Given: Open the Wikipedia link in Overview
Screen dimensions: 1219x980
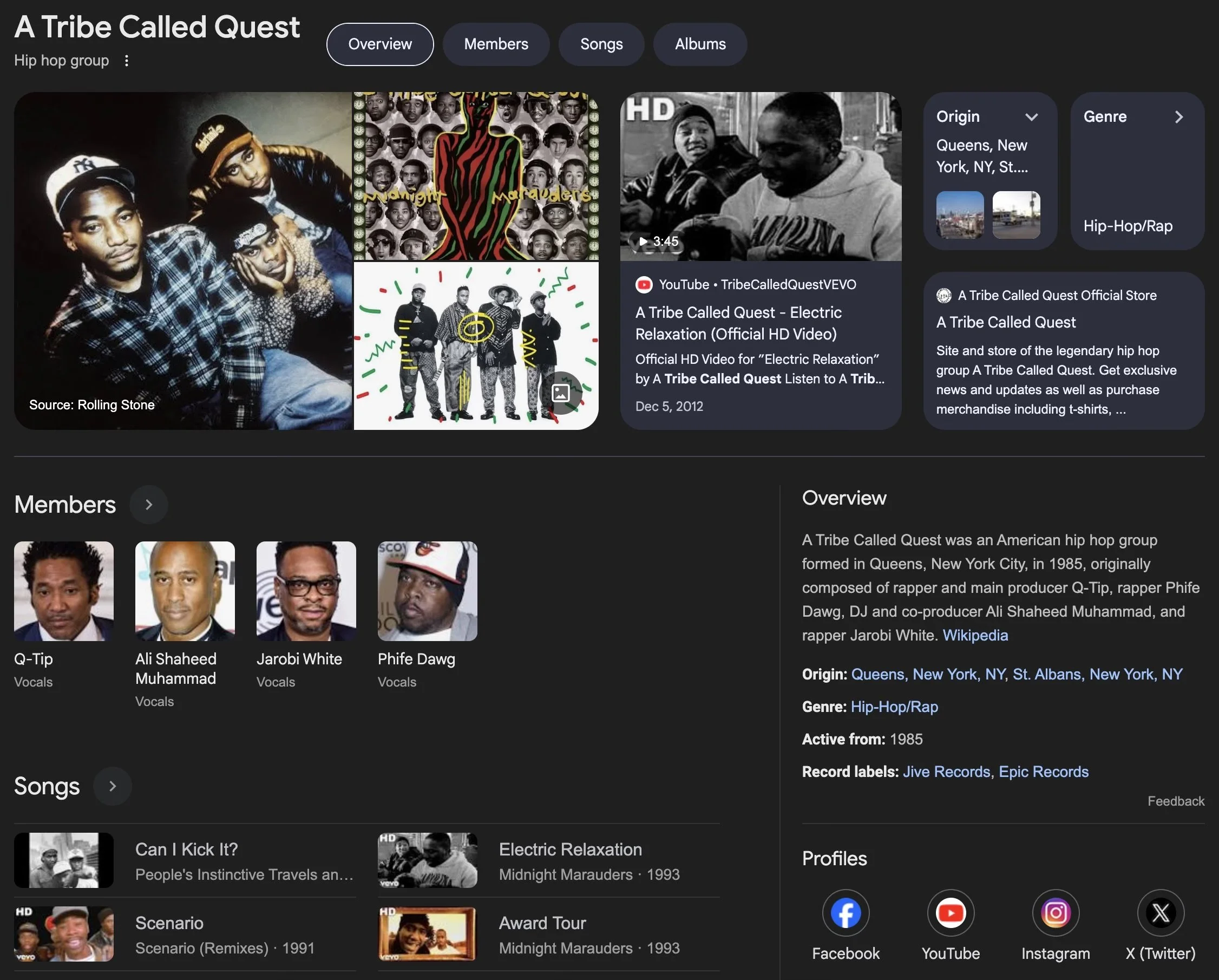Looking at the screenshot, I should pyautogui.click(x=975, y=635).
